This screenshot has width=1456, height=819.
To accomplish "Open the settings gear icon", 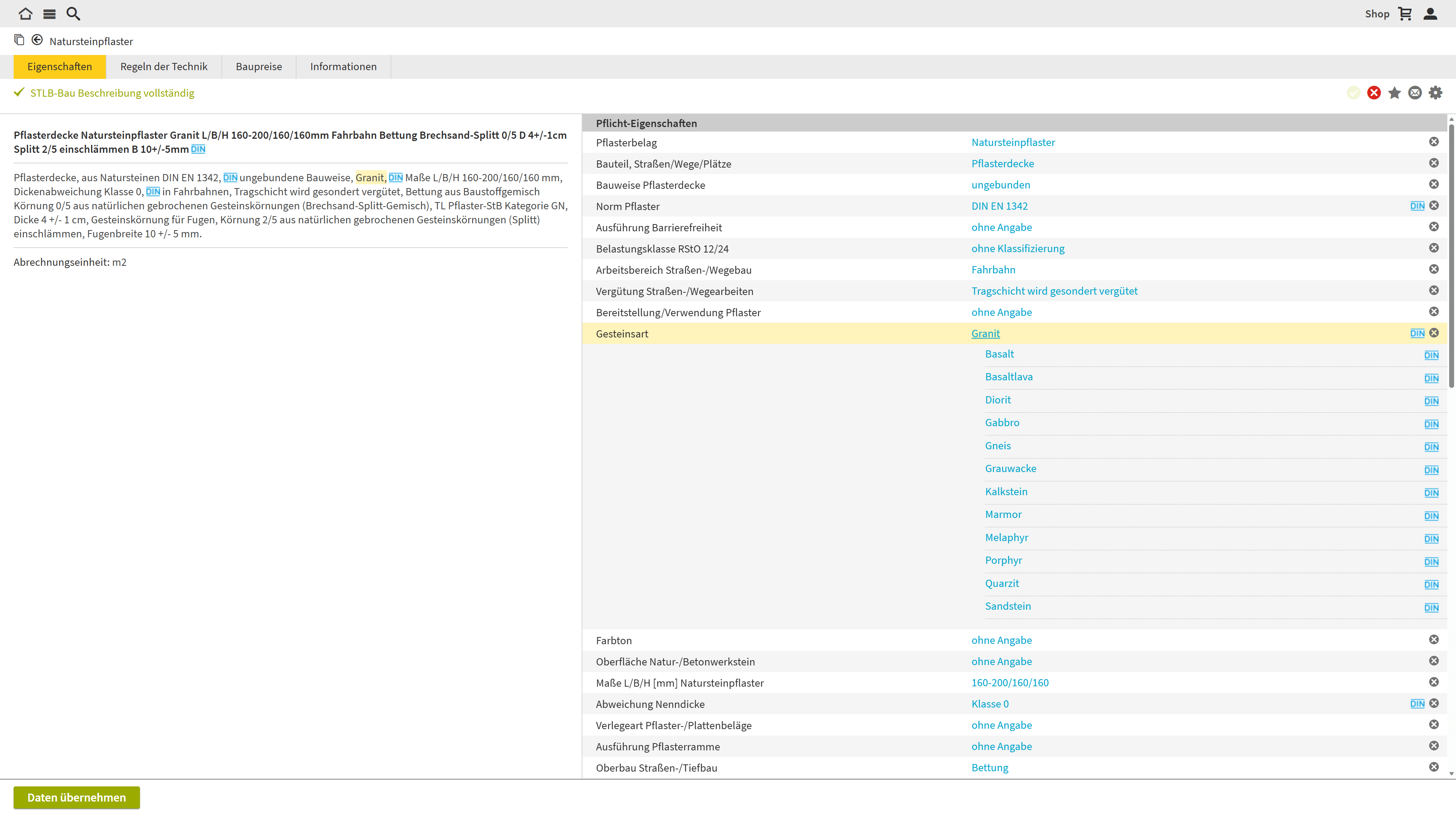I will [x=1436, y=93].
